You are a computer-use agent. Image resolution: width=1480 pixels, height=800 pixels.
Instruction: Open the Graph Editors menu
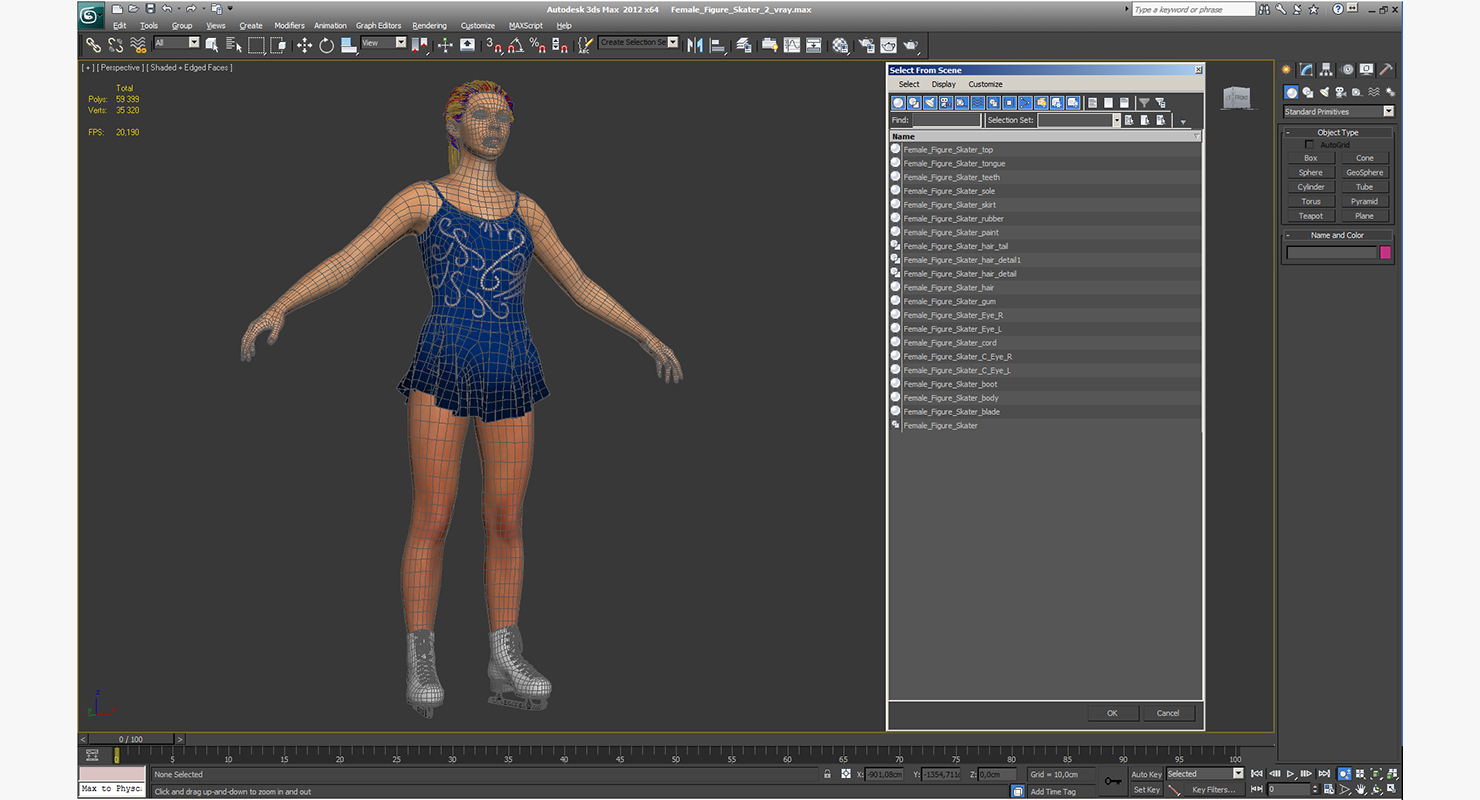(x=378, y=25)
